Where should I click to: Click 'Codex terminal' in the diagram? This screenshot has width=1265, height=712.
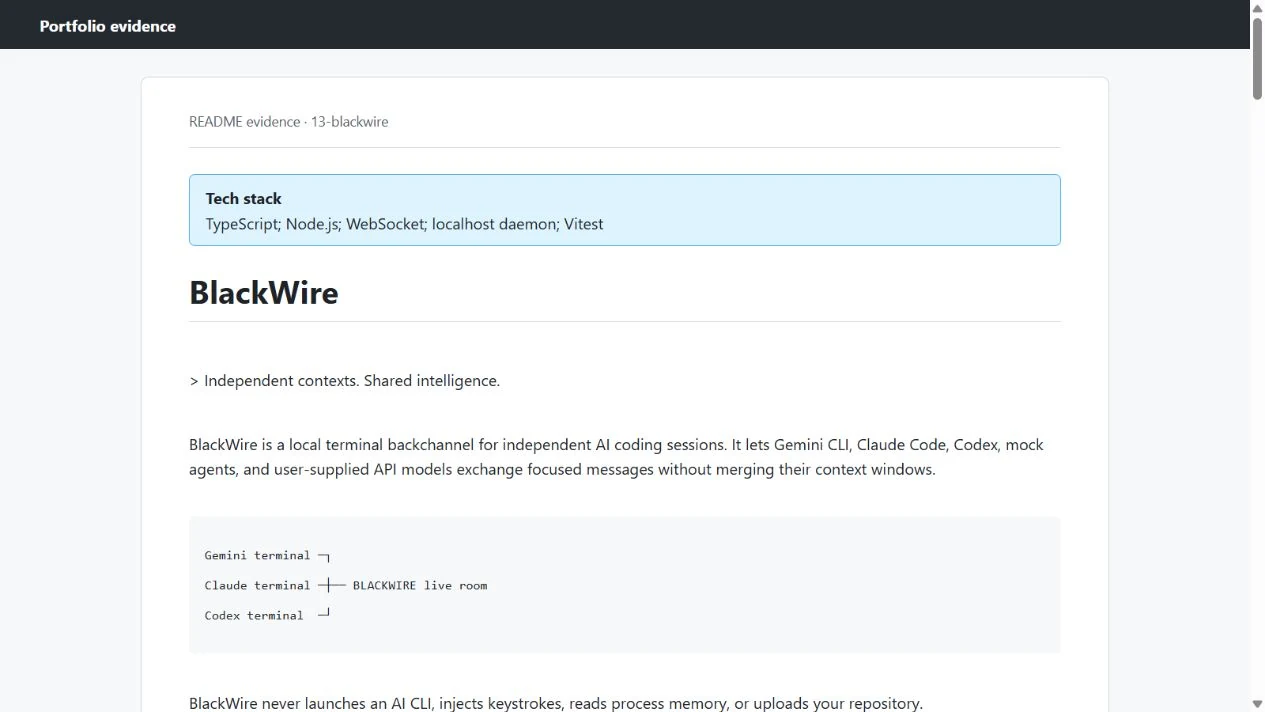253,615
